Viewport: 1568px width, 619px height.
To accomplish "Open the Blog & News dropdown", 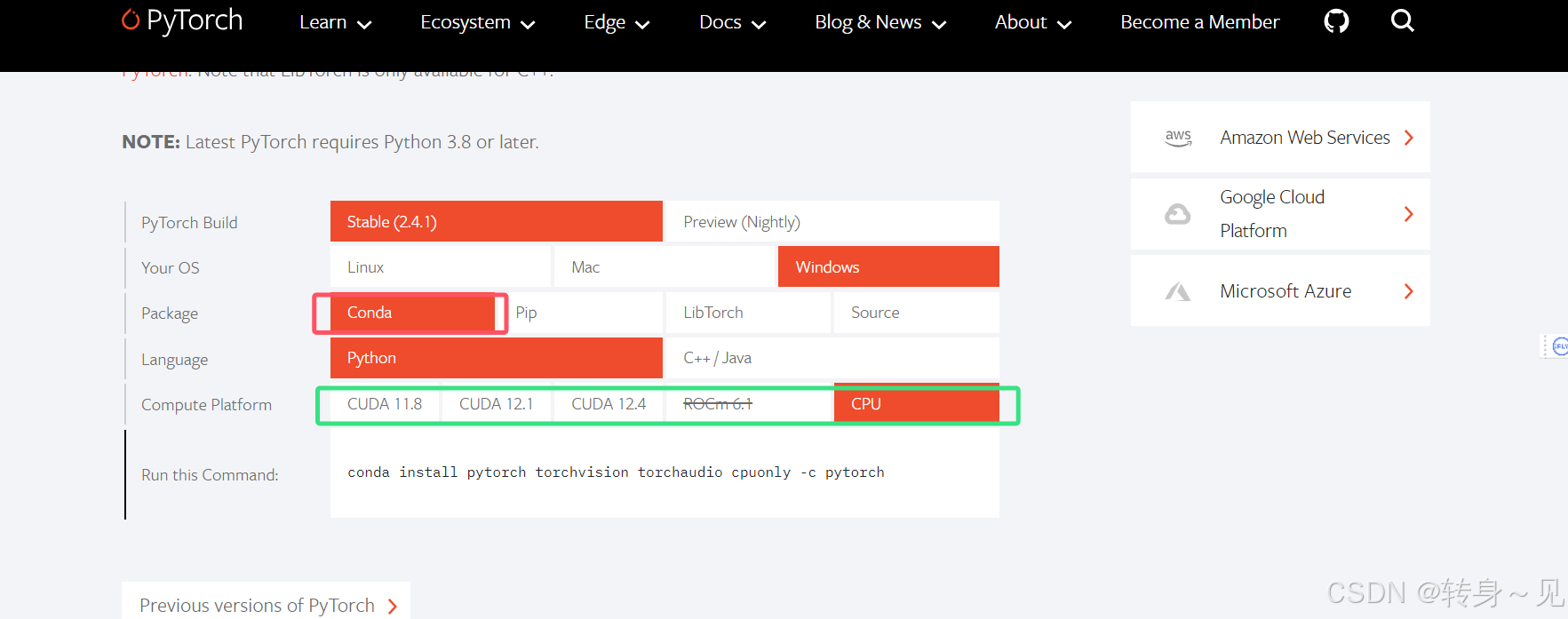I will pos(880,22).
